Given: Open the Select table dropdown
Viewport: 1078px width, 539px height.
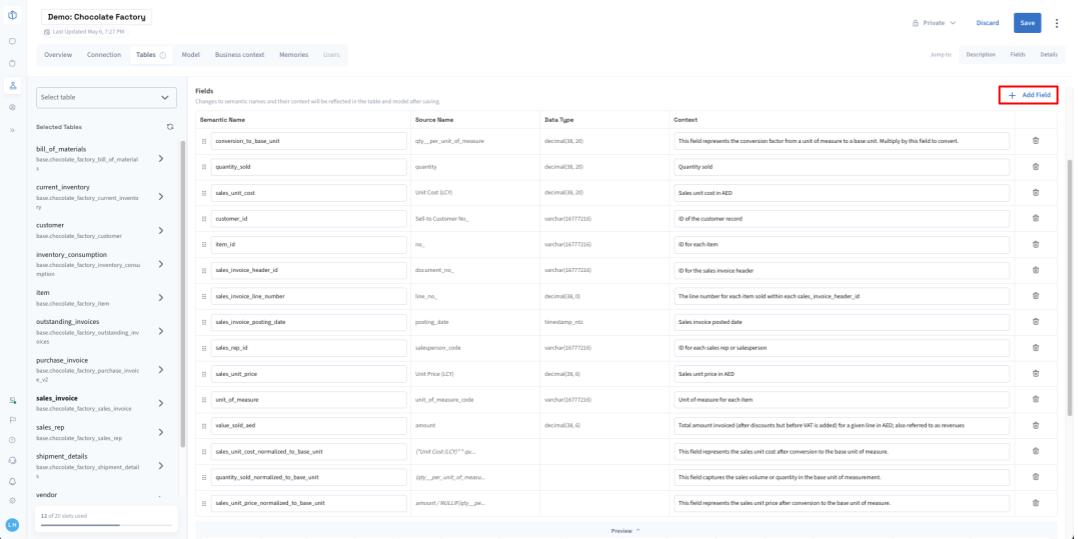Looking at the screenshot, I should 106,97.
